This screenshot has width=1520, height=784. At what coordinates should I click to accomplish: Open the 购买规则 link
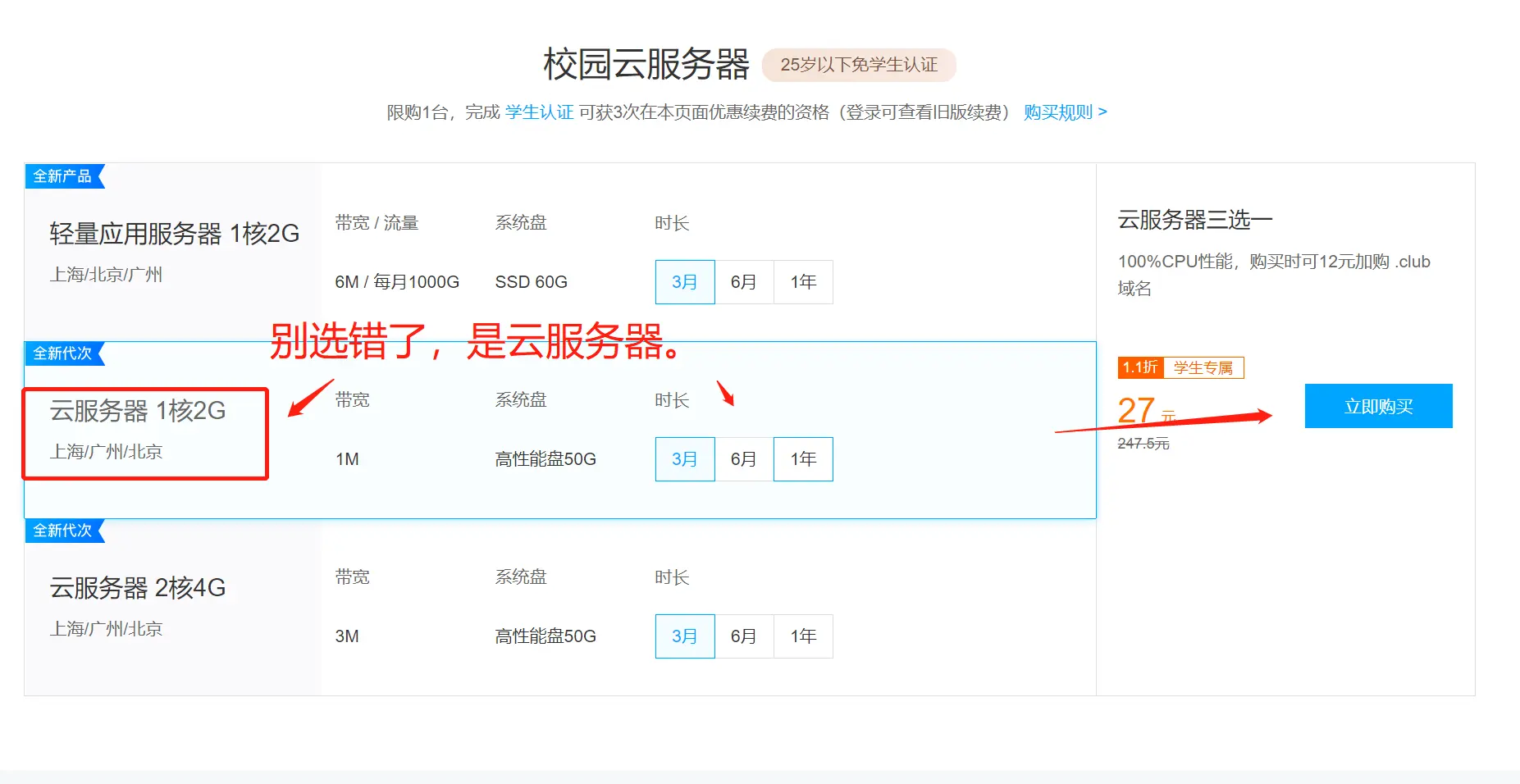pos(1065,112)
